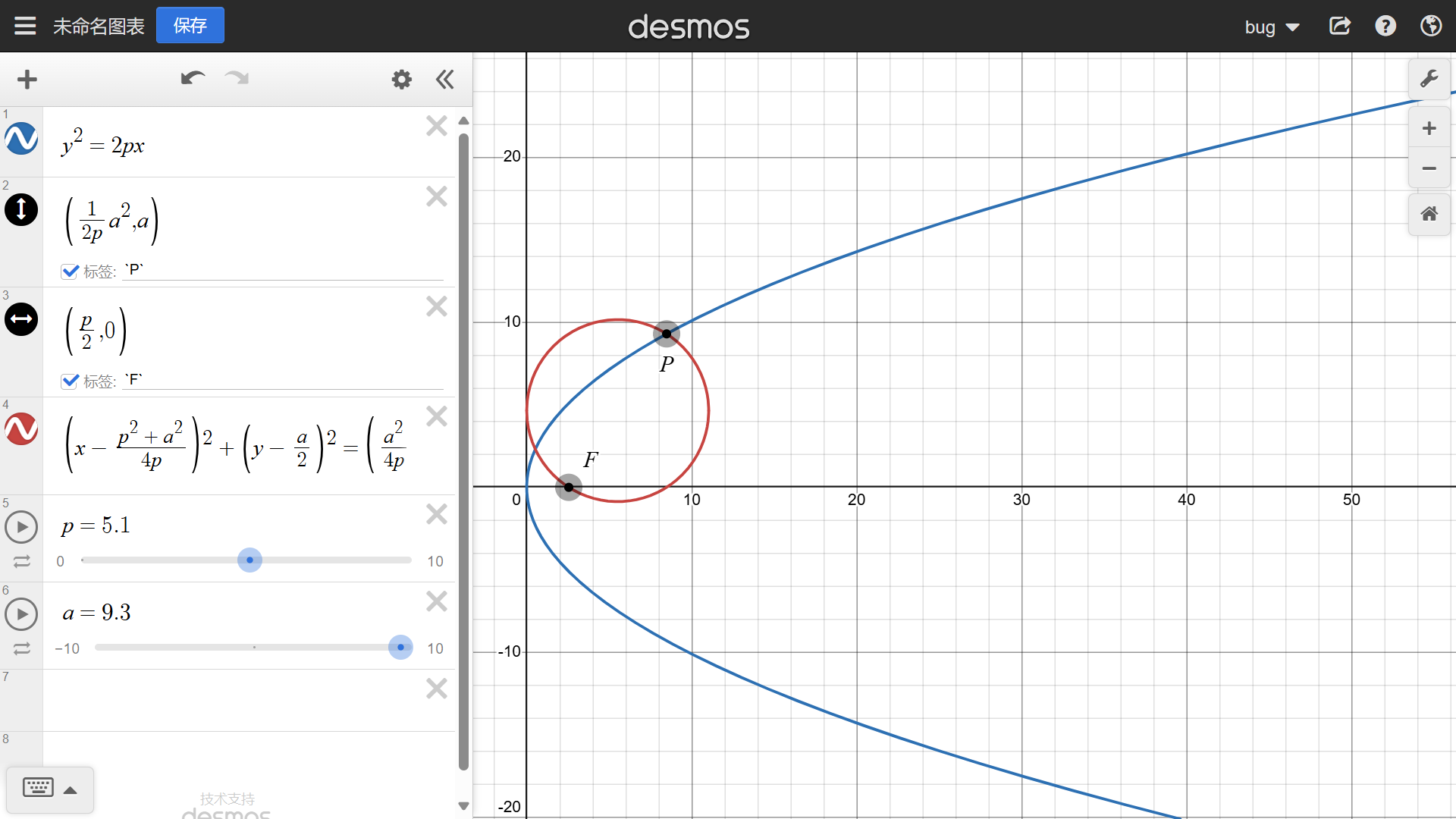This screenshot has height=819, width=1456.
Task: Click the add expression plus button
Action: [27, 80]
